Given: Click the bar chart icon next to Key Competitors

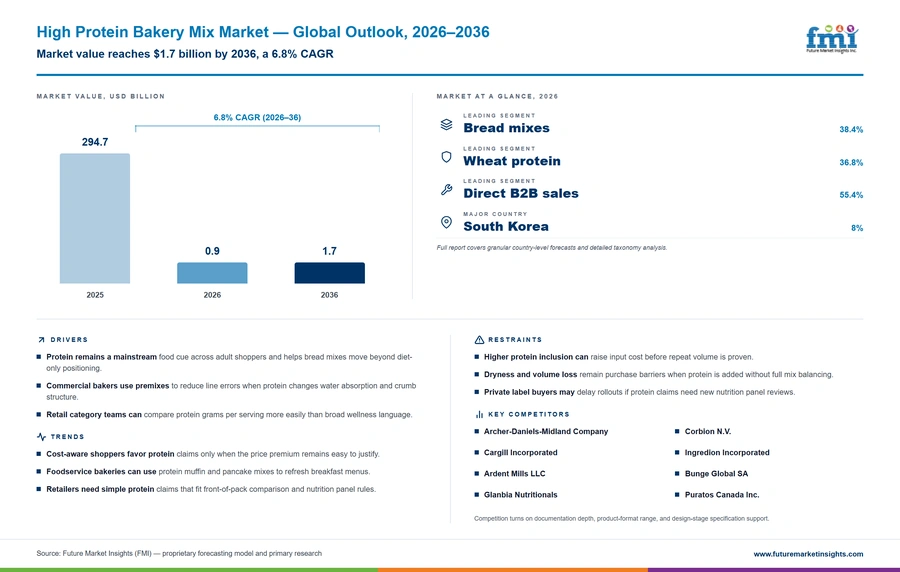Looking at the screenshot, I should (479, 414).
